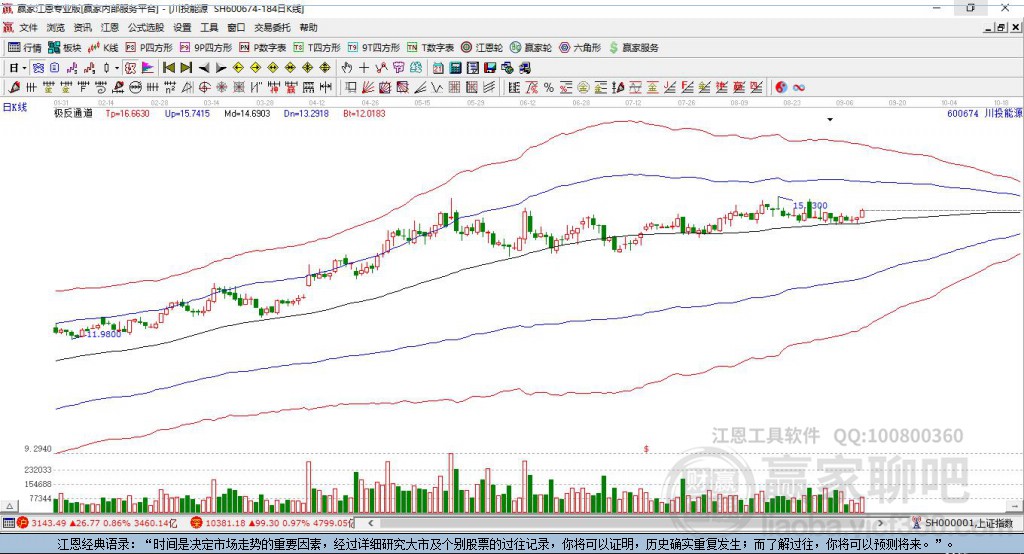Open the 板块 sector view

pyautogui.click(x=64, y=48)
